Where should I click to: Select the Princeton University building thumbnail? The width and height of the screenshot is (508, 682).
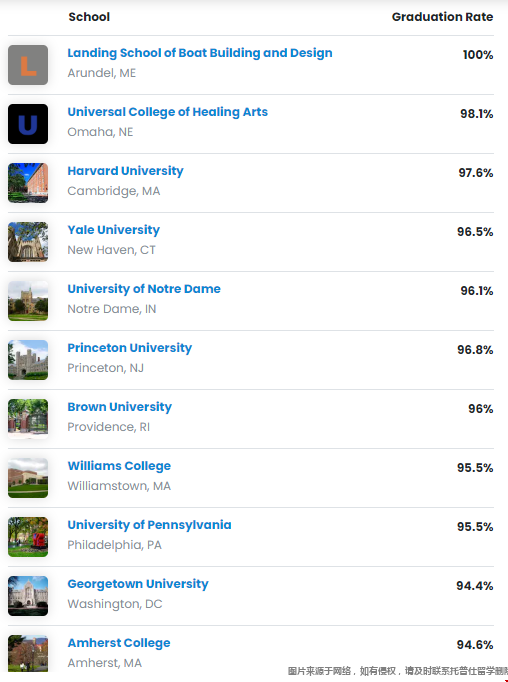click(28, 360)
